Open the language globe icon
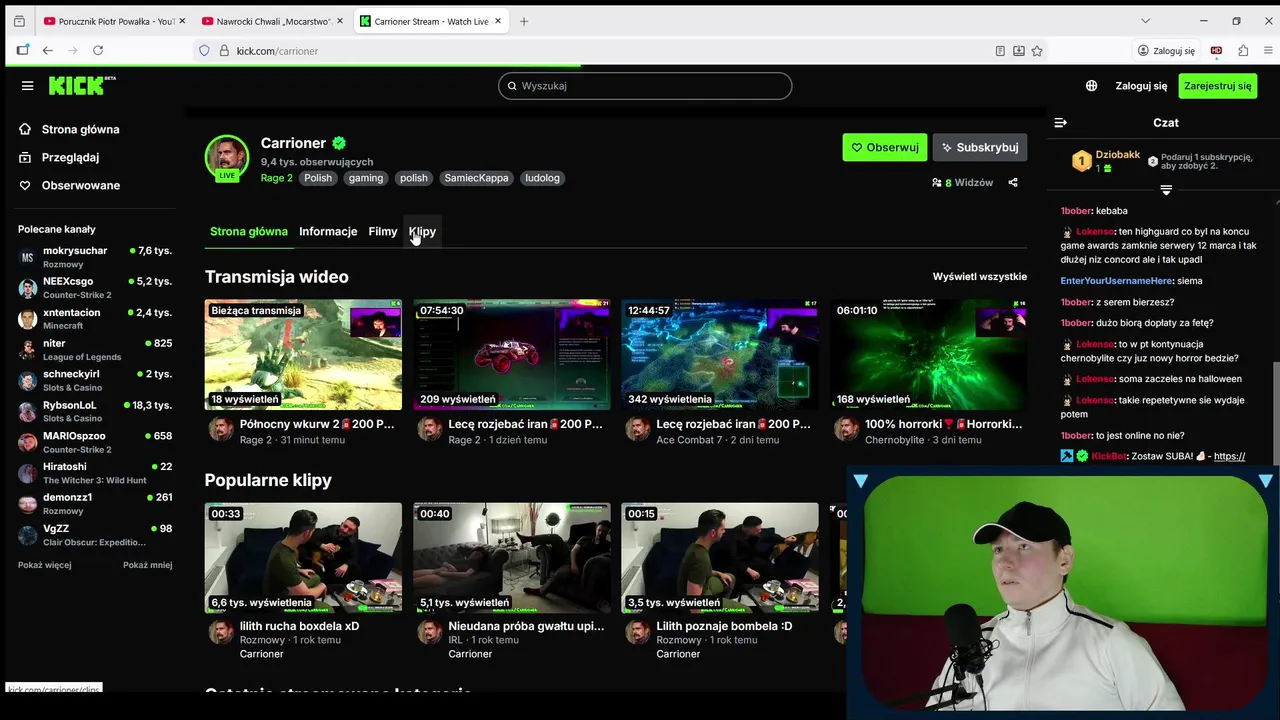Viewport: 1280px width, 720px height. point(1091,86)
